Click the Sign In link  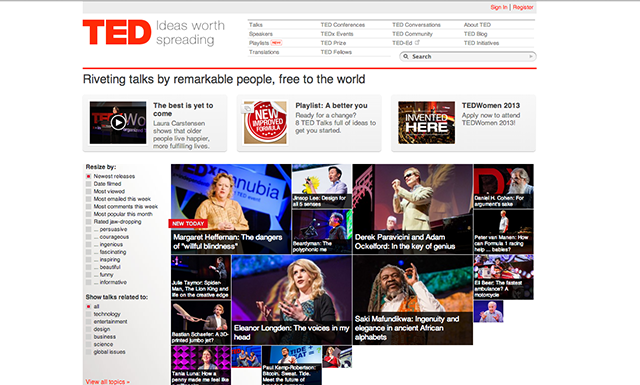point(499,7)
